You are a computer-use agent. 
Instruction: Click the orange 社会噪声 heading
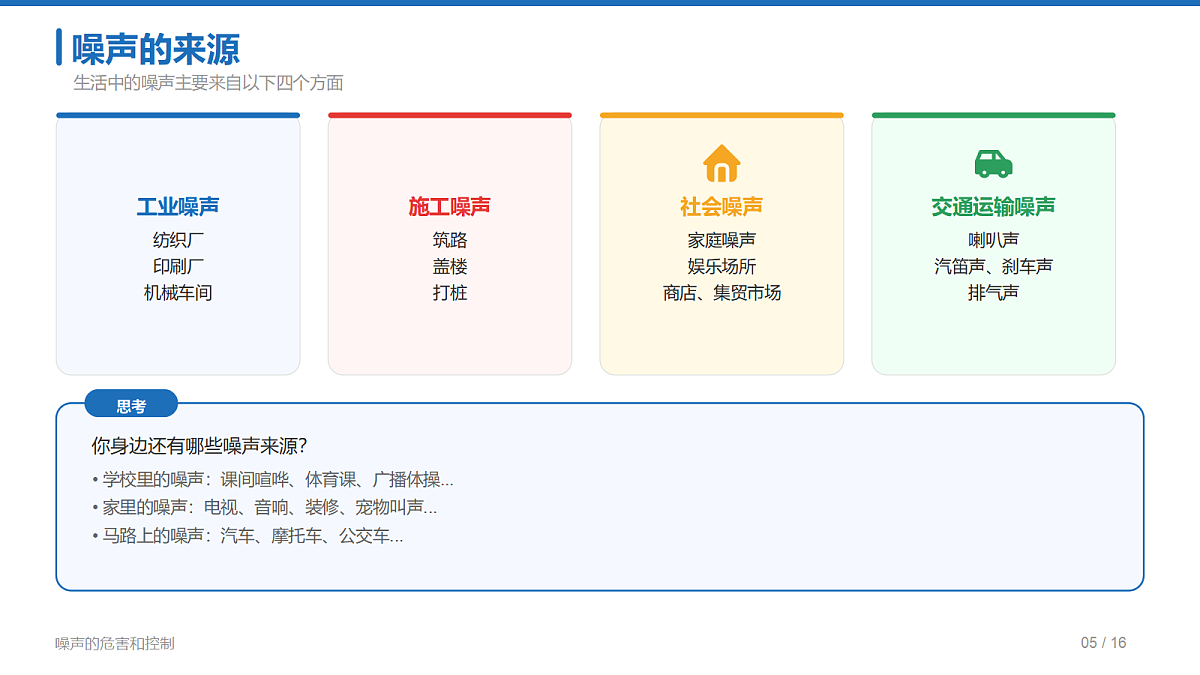tap(722, 207)
